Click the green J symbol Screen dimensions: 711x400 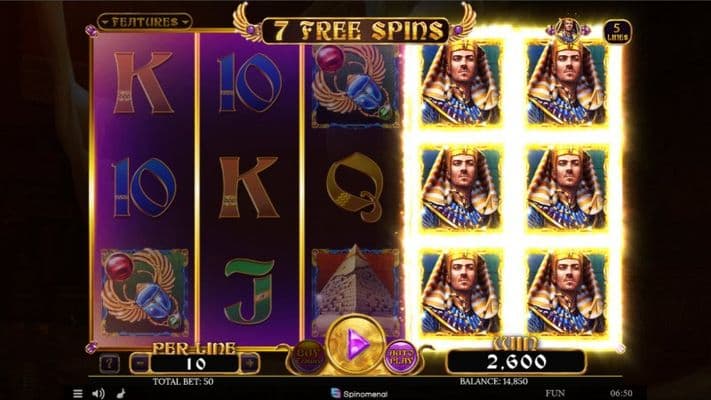(x=249, y=290)
